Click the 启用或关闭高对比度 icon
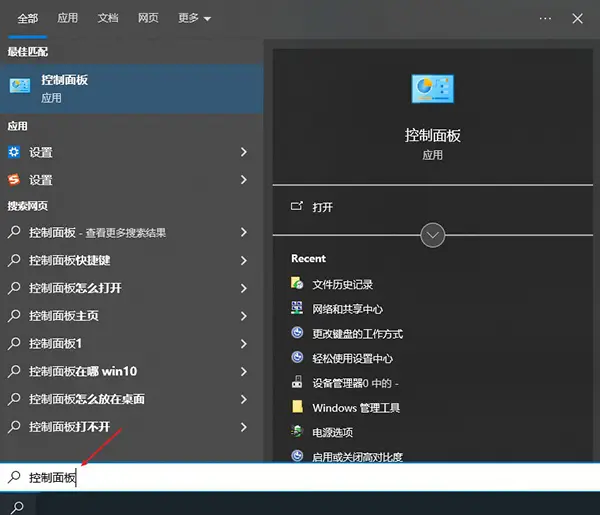The height and width of the screenshot is (515, 600). pos(297,456)
